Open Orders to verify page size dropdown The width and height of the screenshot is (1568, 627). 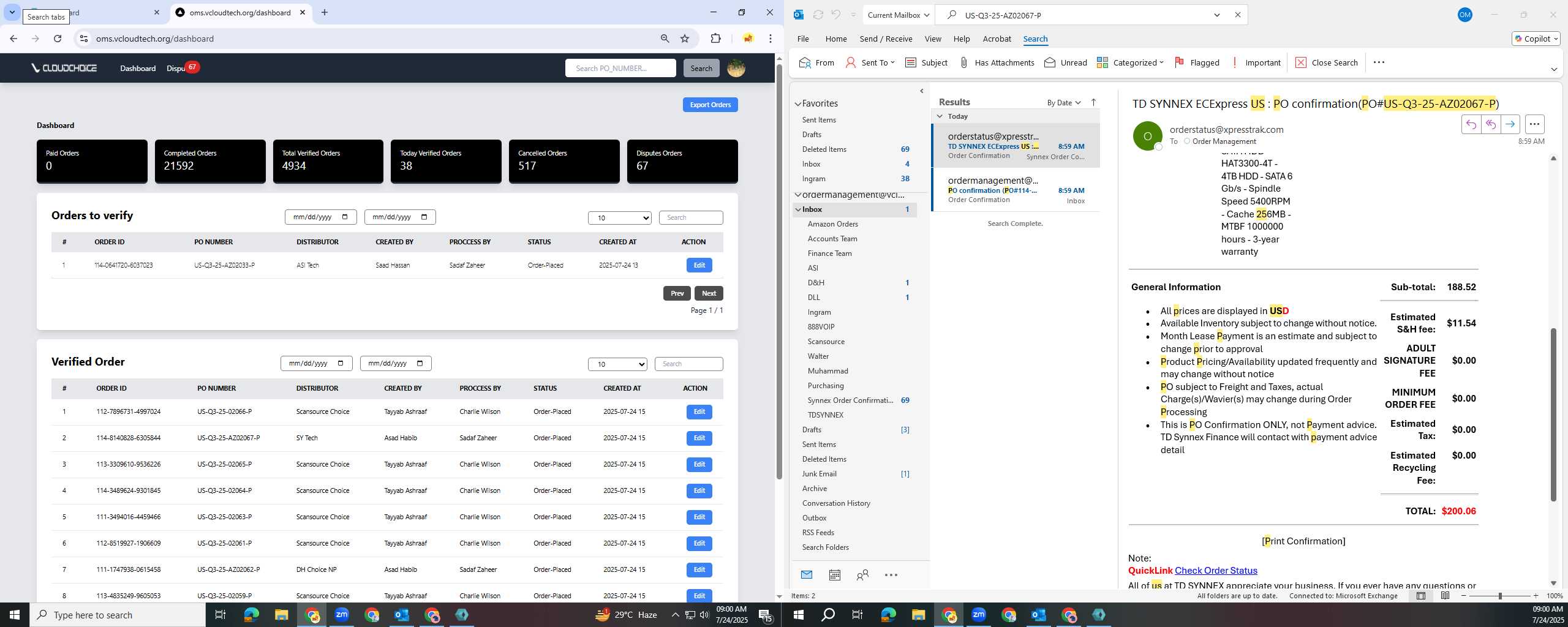(619, 218)
